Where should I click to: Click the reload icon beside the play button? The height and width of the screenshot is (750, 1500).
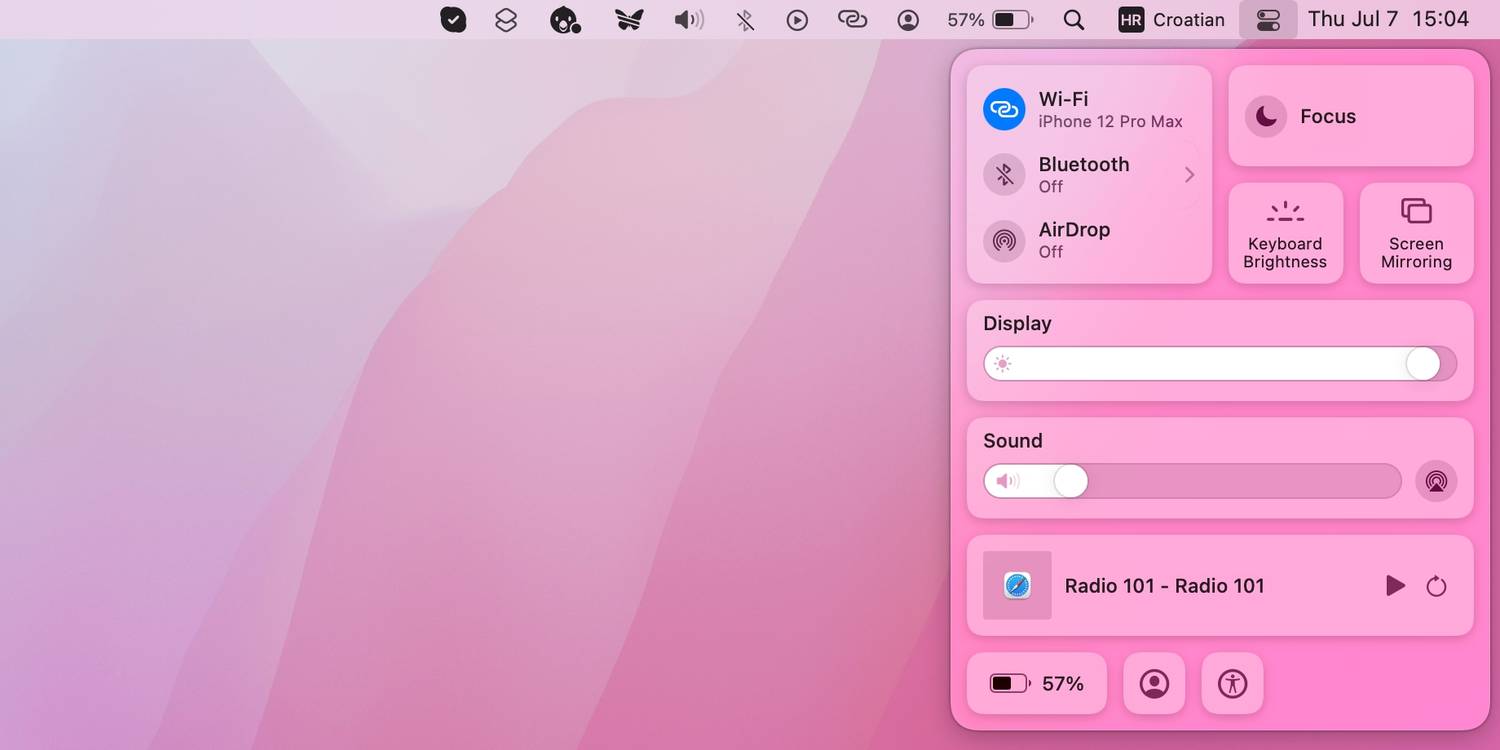(x=1436, y=586)
